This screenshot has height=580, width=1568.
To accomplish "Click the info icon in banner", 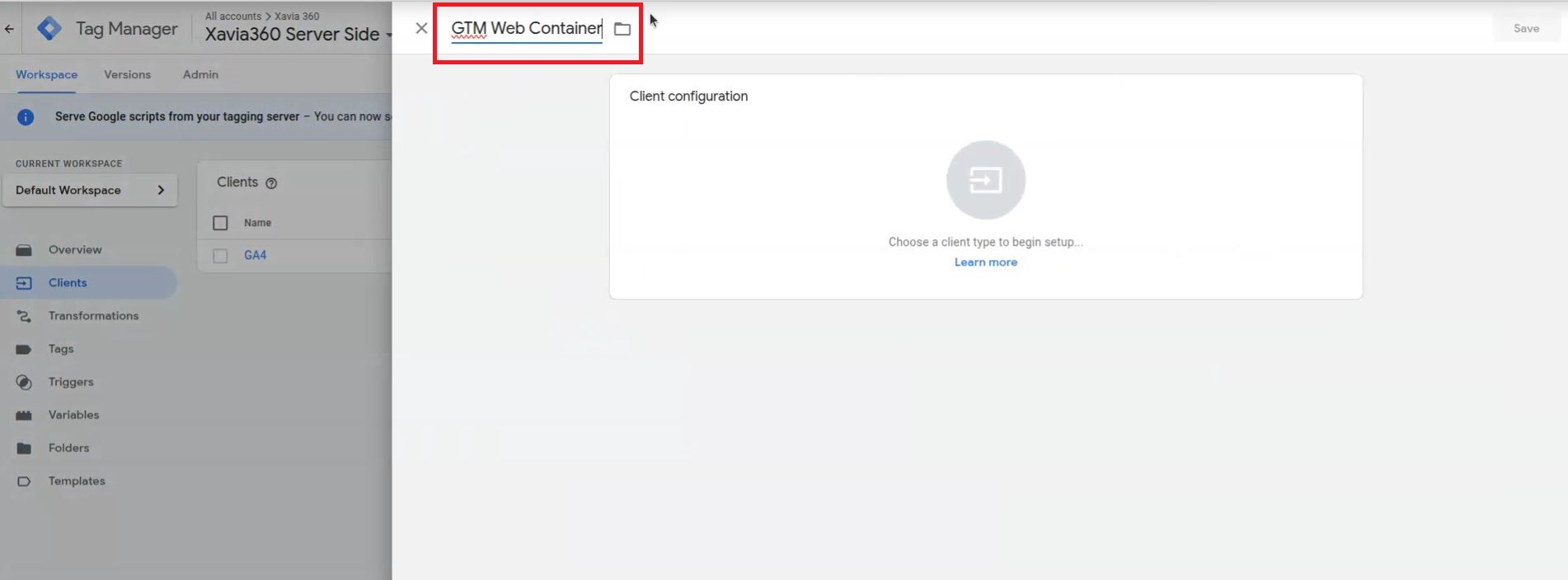I will click(26, 117).
